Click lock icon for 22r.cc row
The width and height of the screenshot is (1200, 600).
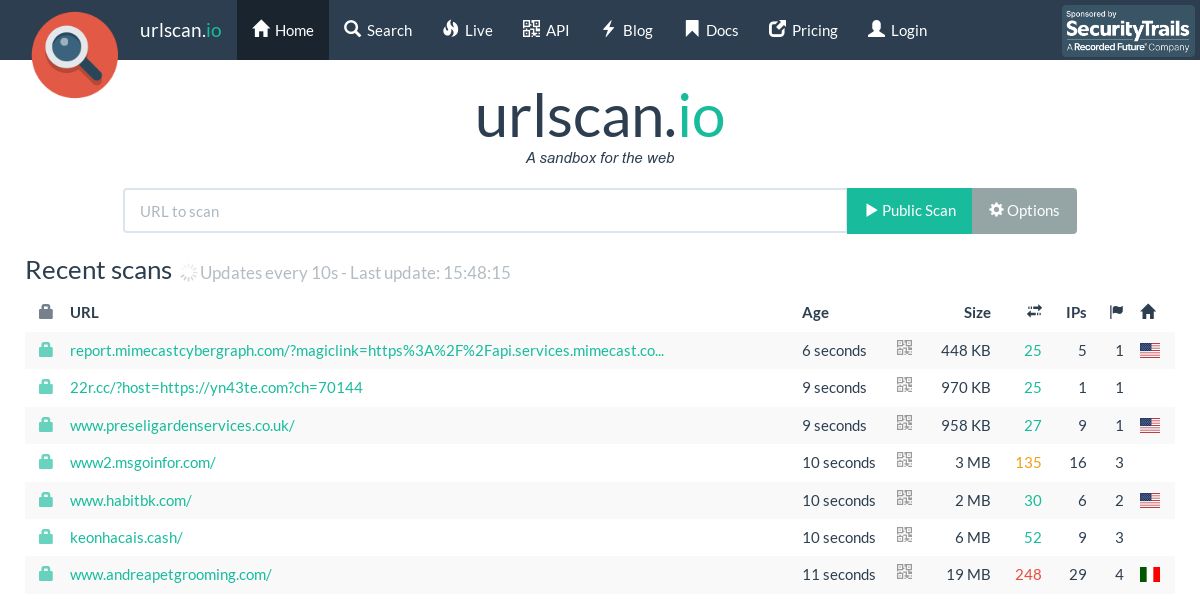click(45, 387)
